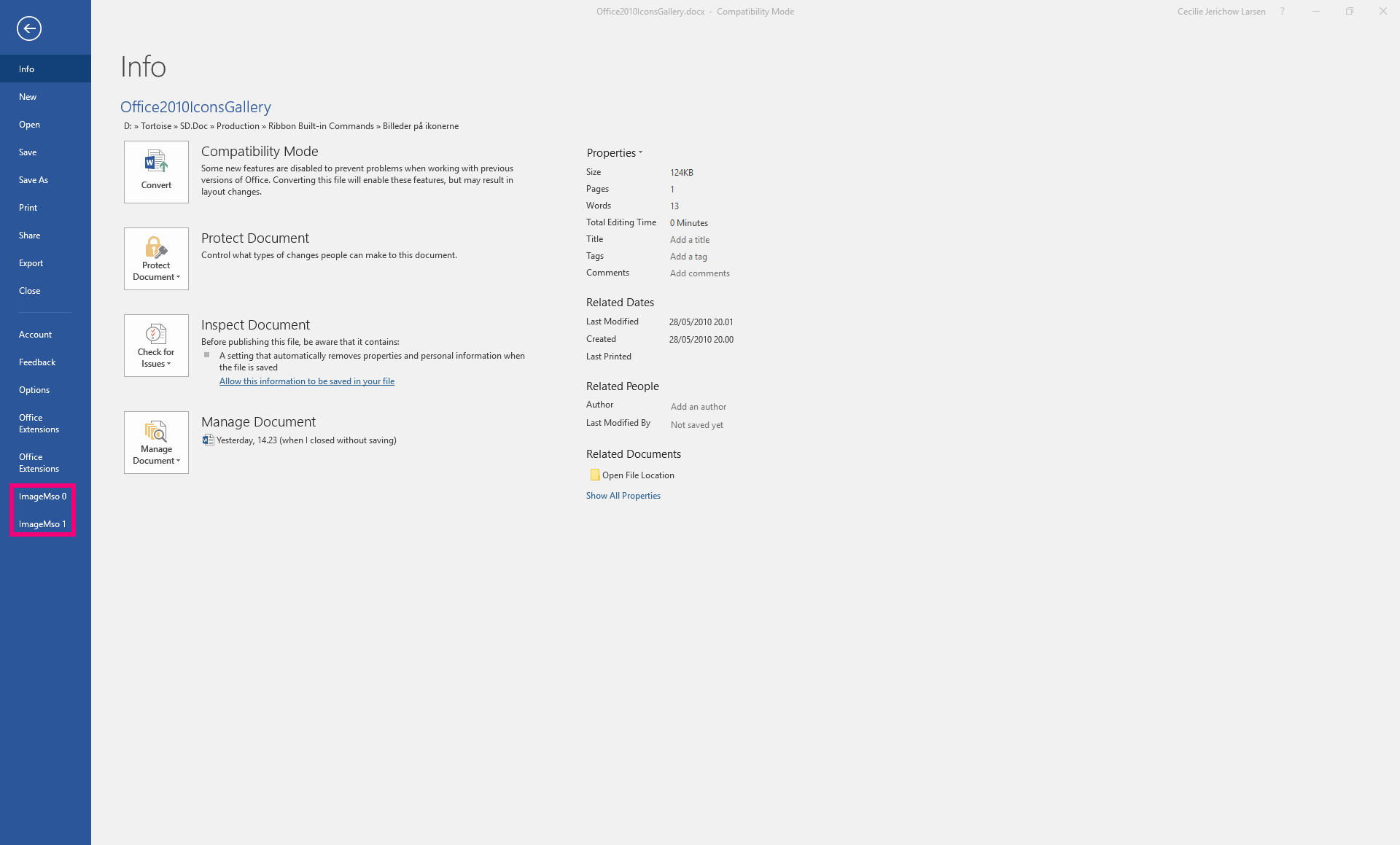
Task: Click the Add an author field
Action: 699,407
